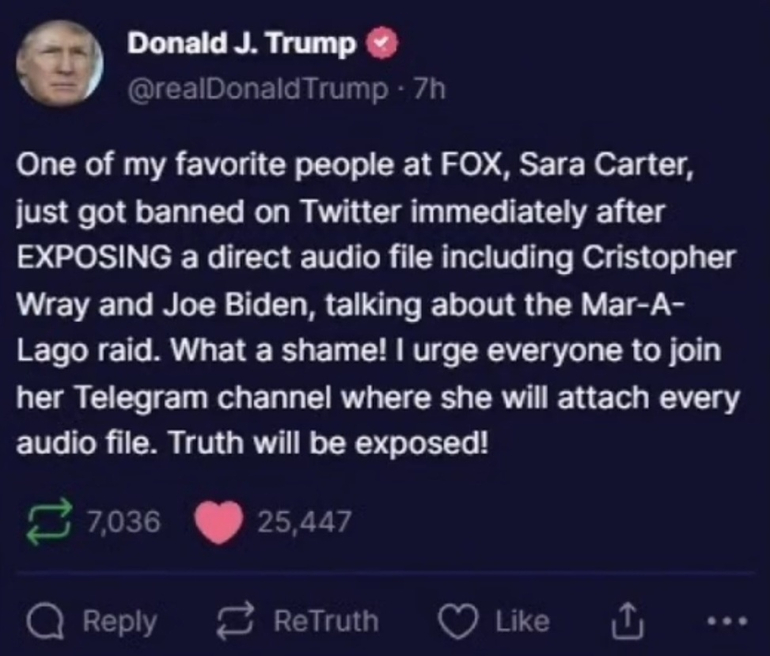
Task: Toggle ReTruth using the ReTruth label
Action: click(x=326, y=621)
